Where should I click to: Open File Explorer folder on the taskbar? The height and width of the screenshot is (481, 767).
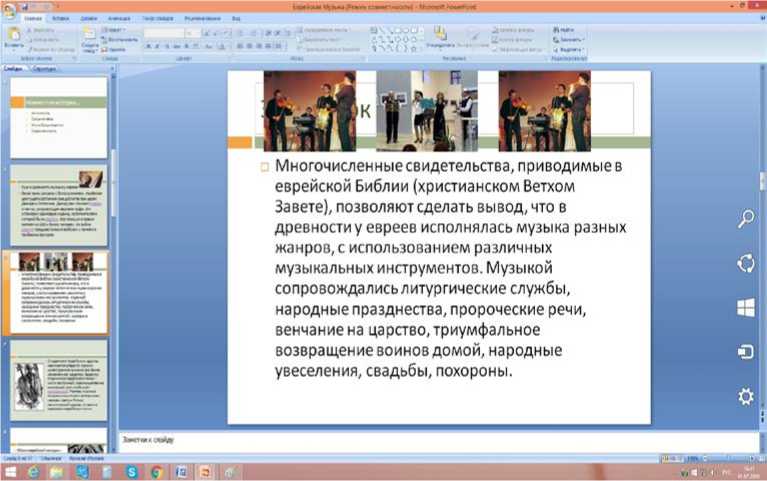pos(56,472)
